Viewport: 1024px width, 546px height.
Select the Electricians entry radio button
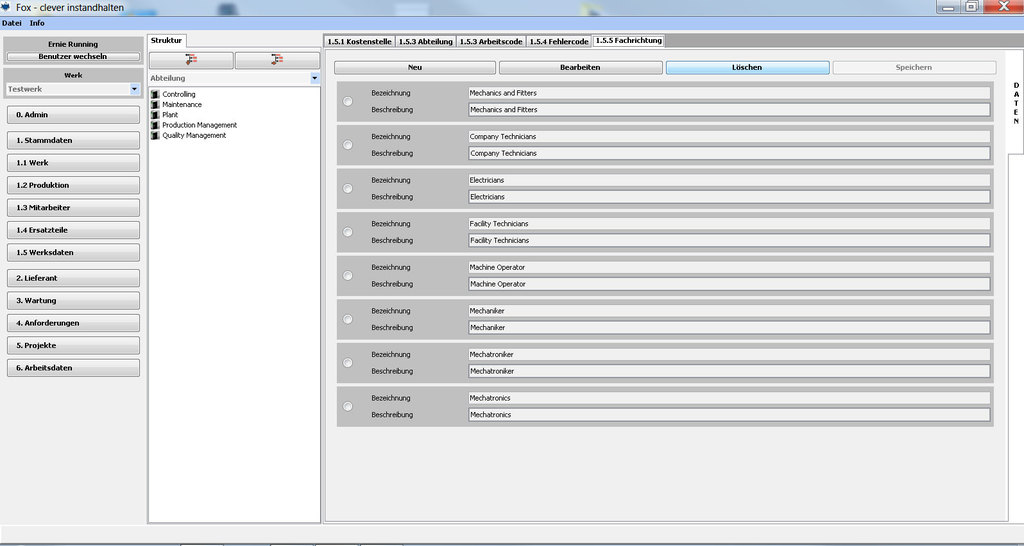(x=347, y=188)
